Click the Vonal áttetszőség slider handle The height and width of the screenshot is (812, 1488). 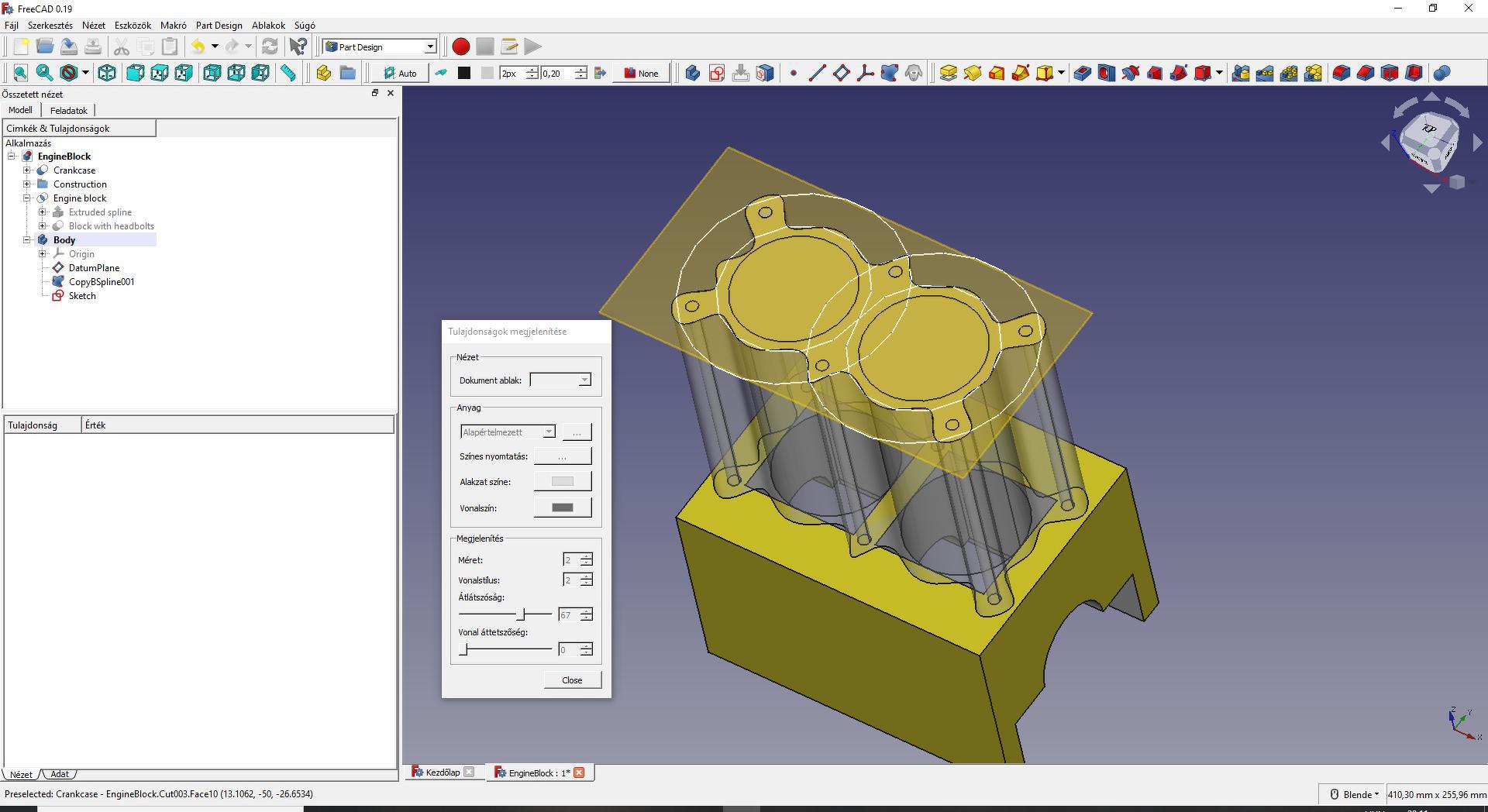point(463,649)
